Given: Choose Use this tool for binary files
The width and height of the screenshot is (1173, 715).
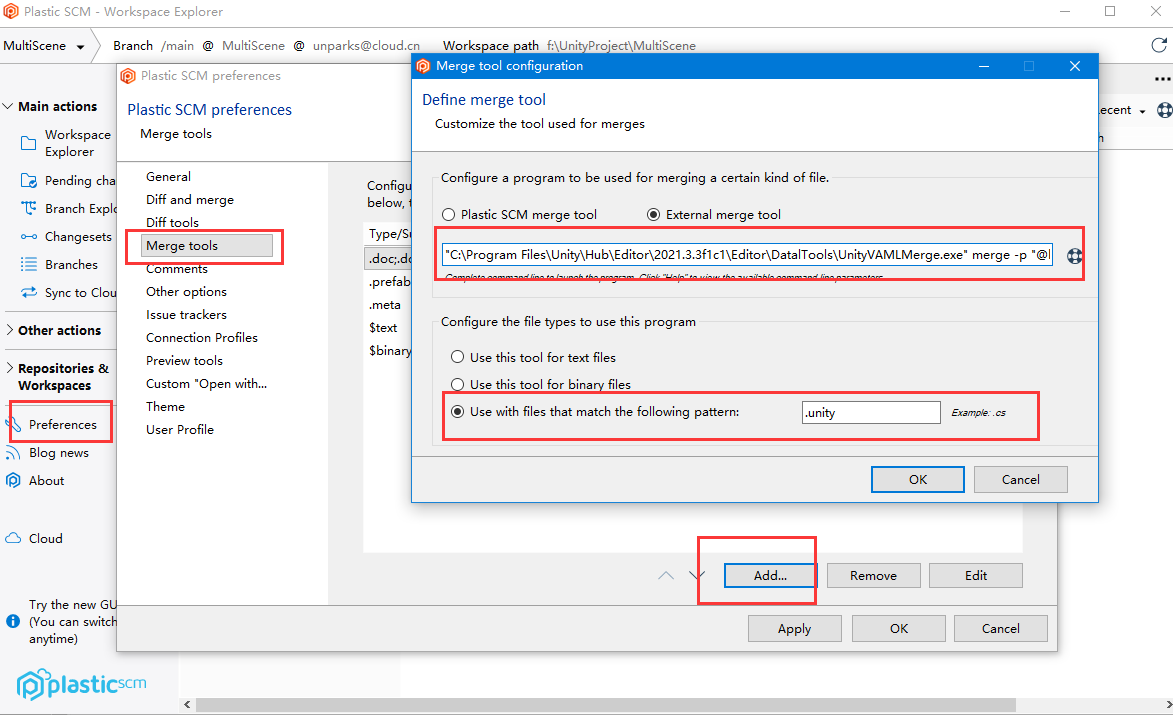Looking at the screenshot, I should pyautogui.click(x=457, y=384).
